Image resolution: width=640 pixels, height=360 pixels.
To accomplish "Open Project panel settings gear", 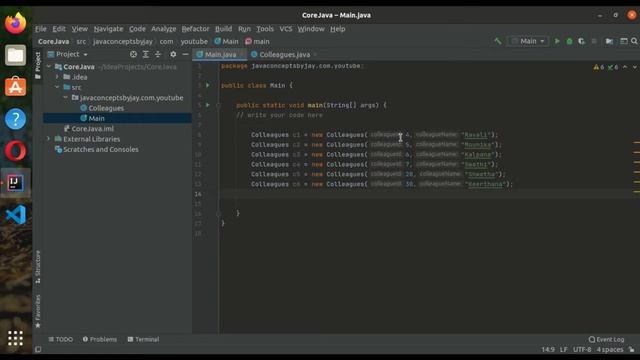I will tap(173, 54).
